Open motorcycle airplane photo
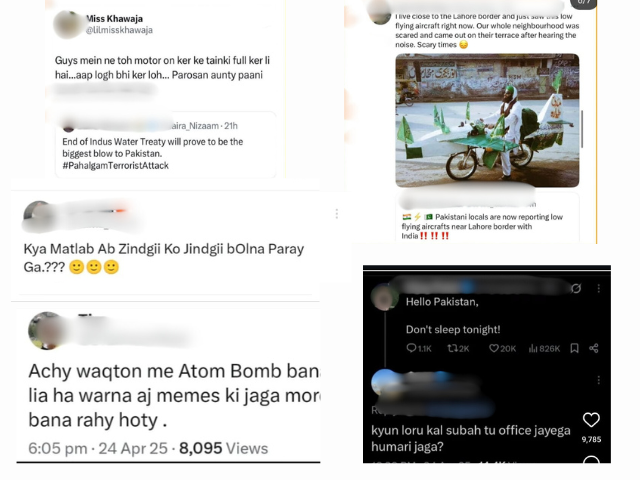Viewport: 640px width, 480px height. point(487,120)
